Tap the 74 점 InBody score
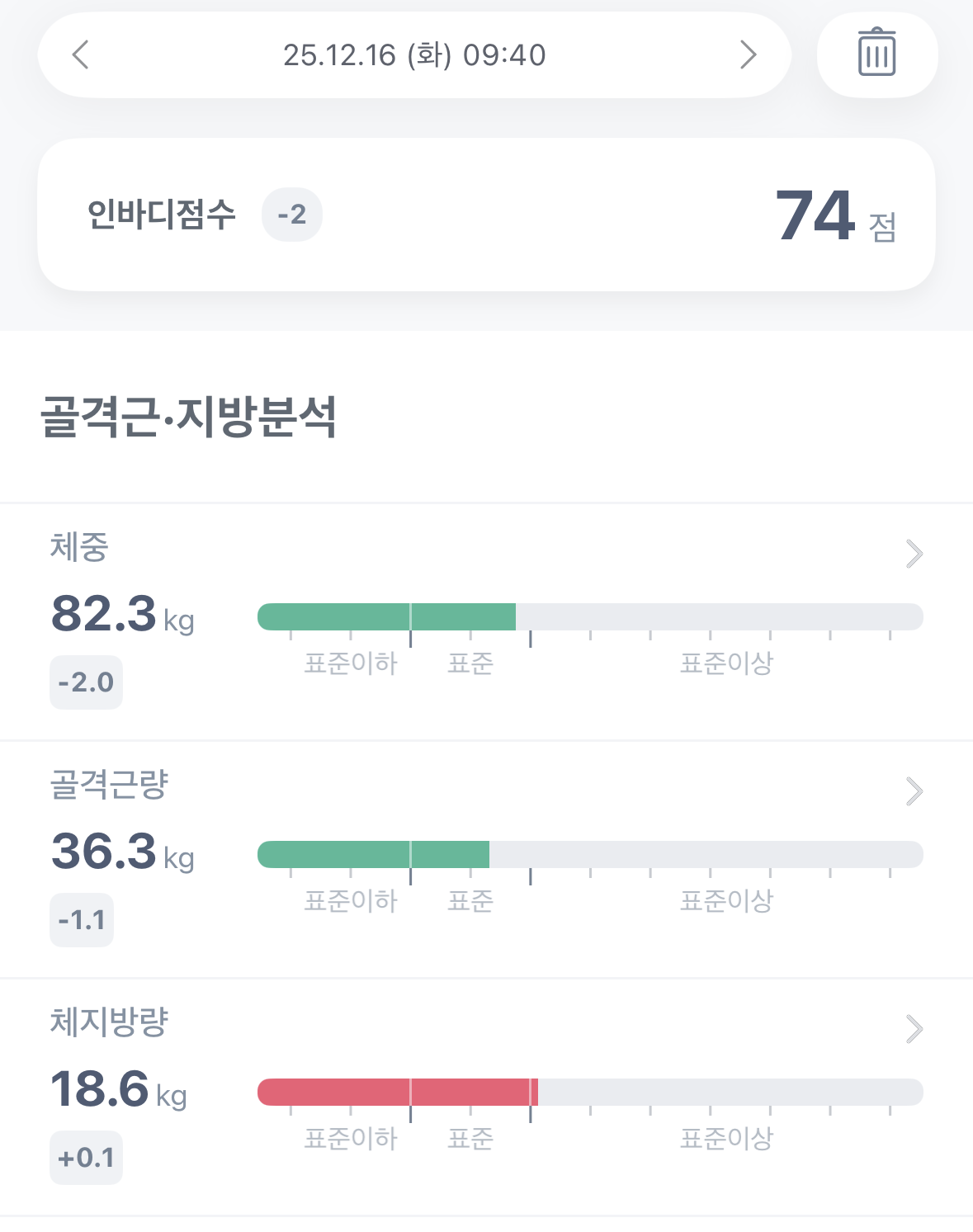The height and width of the screenshot is (1232, 973). pyautogui.click(x=836, y=216)
